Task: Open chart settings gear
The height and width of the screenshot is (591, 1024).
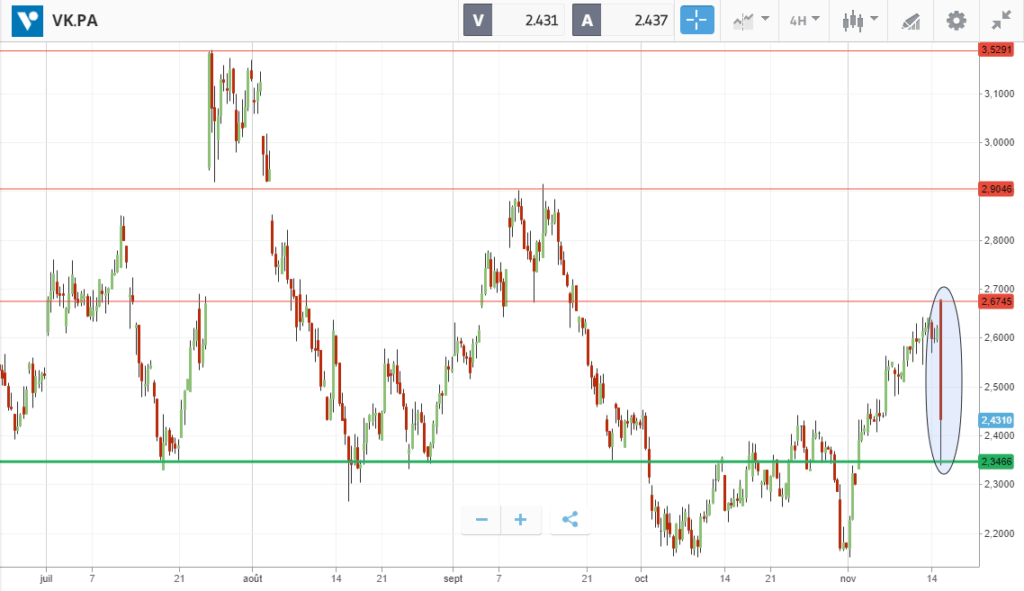Action: coord(956,21)
